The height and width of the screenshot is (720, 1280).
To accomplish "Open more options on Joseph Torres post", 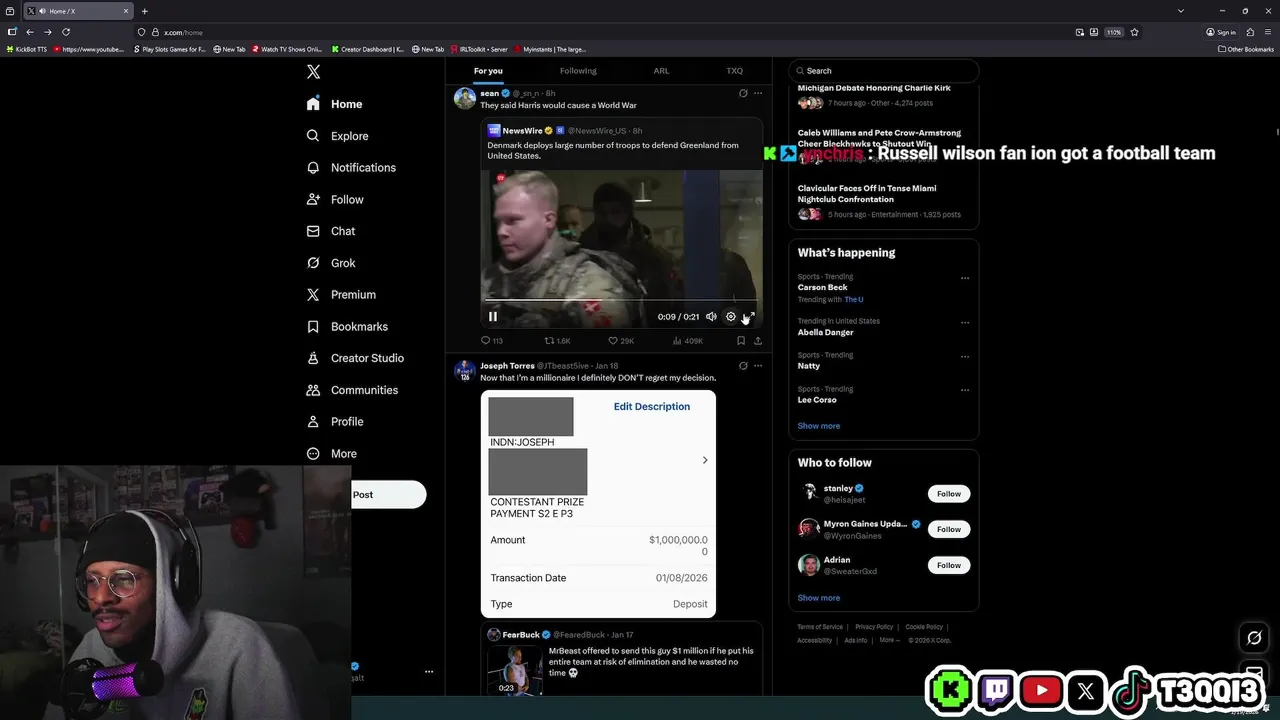I will (x=758, y=366).
